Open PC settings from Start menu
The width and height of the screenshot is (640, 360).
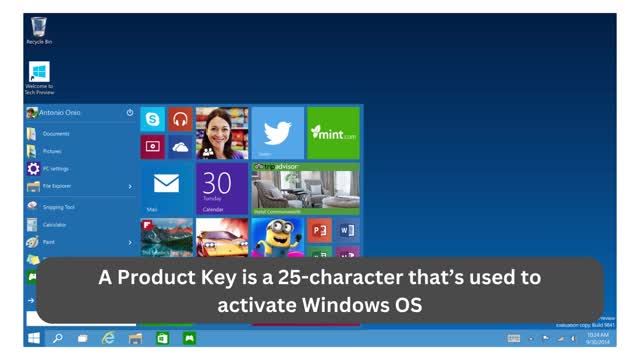(47, 169)
